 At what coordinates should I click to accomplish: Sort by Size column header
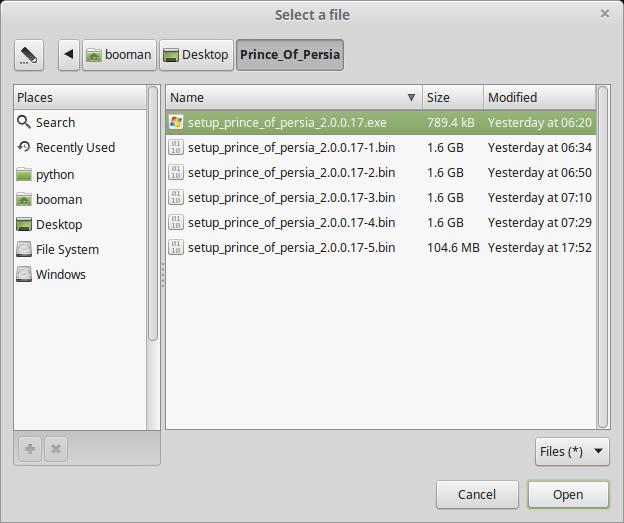[453, 98]
